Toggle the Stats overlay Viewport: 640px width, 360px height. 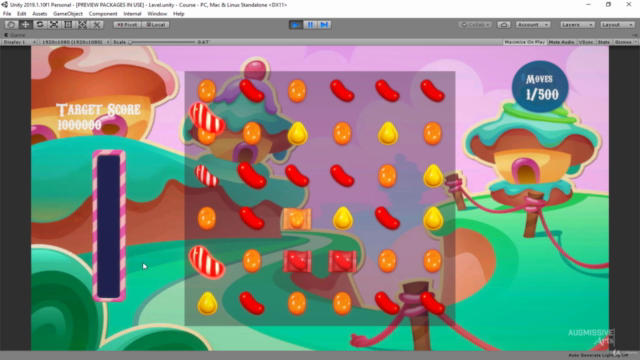[603, 42]
